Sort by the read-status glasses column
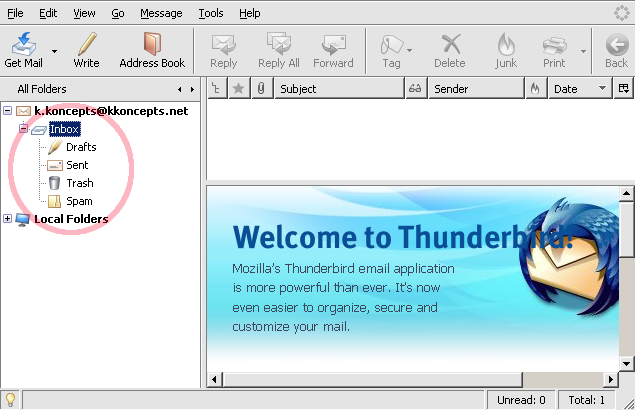Screen dimensions: 635x410 pyautogui.click(x=416, y=88)
